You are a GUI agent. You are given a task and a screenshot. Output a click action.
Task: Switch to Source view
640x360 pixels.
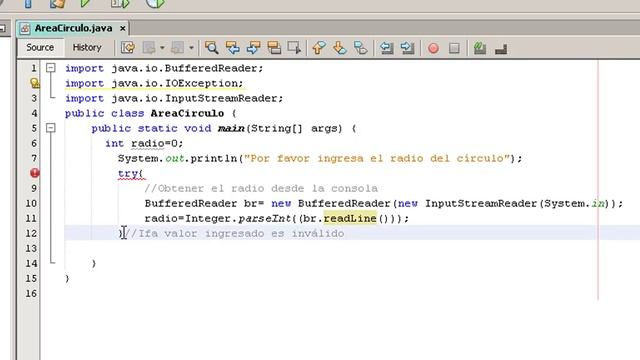pos(40,47)
